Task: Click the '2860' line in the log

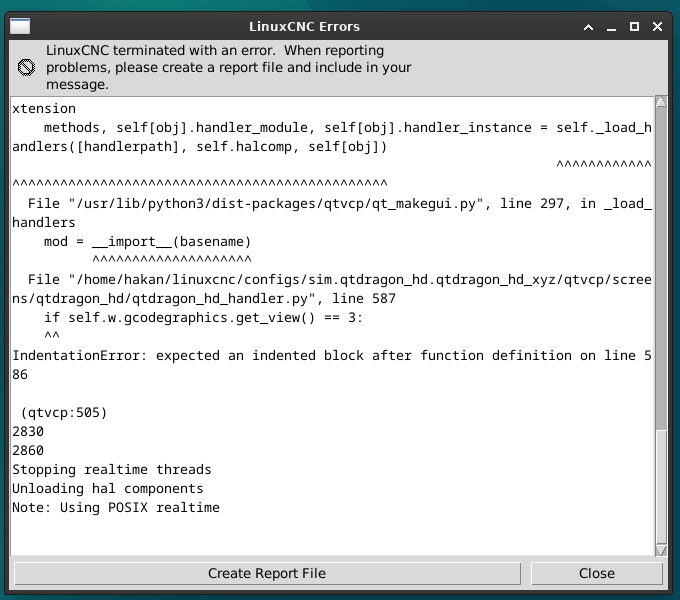Action: point(28,450)
